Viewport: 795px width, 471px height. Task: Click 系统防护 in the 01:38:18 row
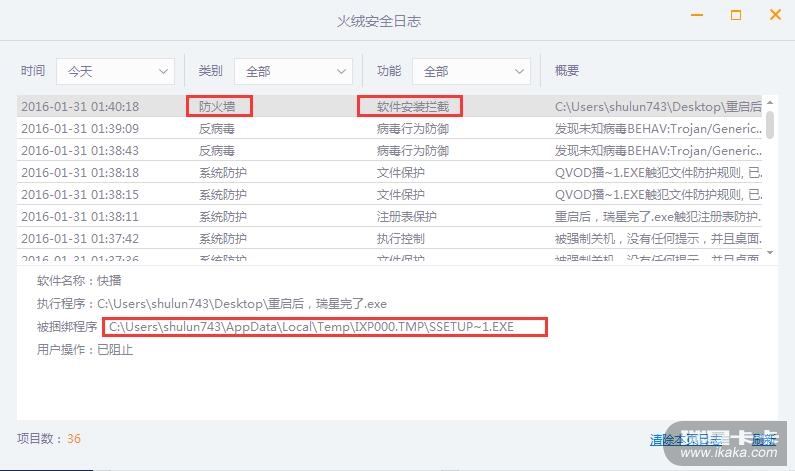click(x=223, y=172)
